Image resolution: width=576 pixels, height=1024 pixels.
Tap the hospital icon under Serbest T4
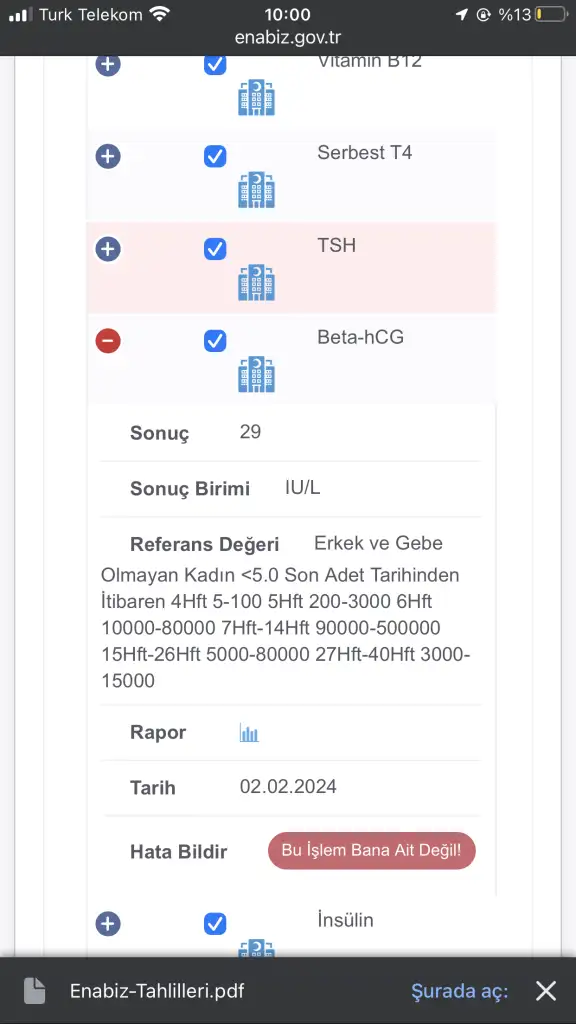256,190
